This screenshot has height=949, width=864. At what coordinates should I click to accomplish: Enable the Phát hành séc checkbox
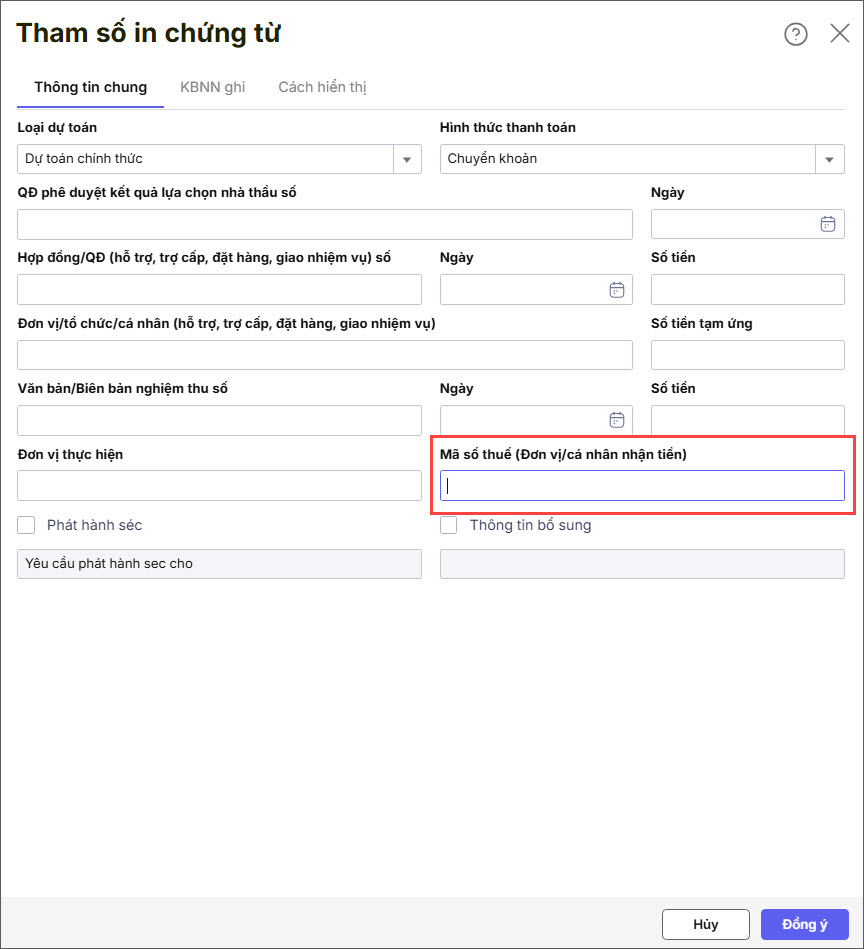(x=26, y=525)
